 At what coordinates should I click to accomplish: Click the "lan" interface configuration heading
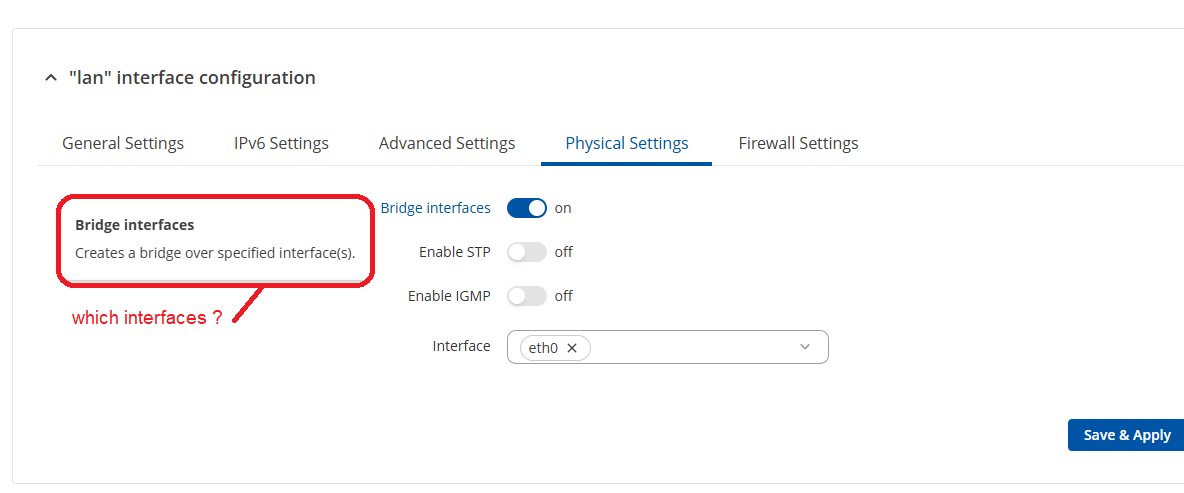(192, 78)
